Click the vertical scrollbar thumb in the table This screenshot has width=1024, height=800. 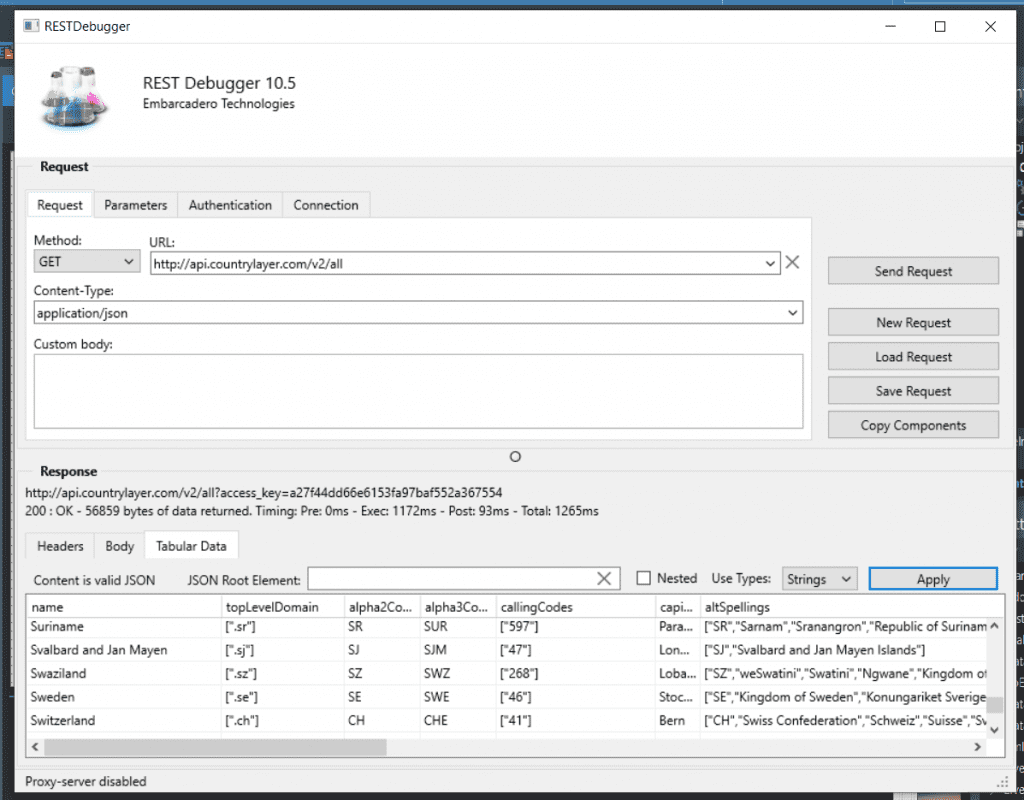coord(994,705)
